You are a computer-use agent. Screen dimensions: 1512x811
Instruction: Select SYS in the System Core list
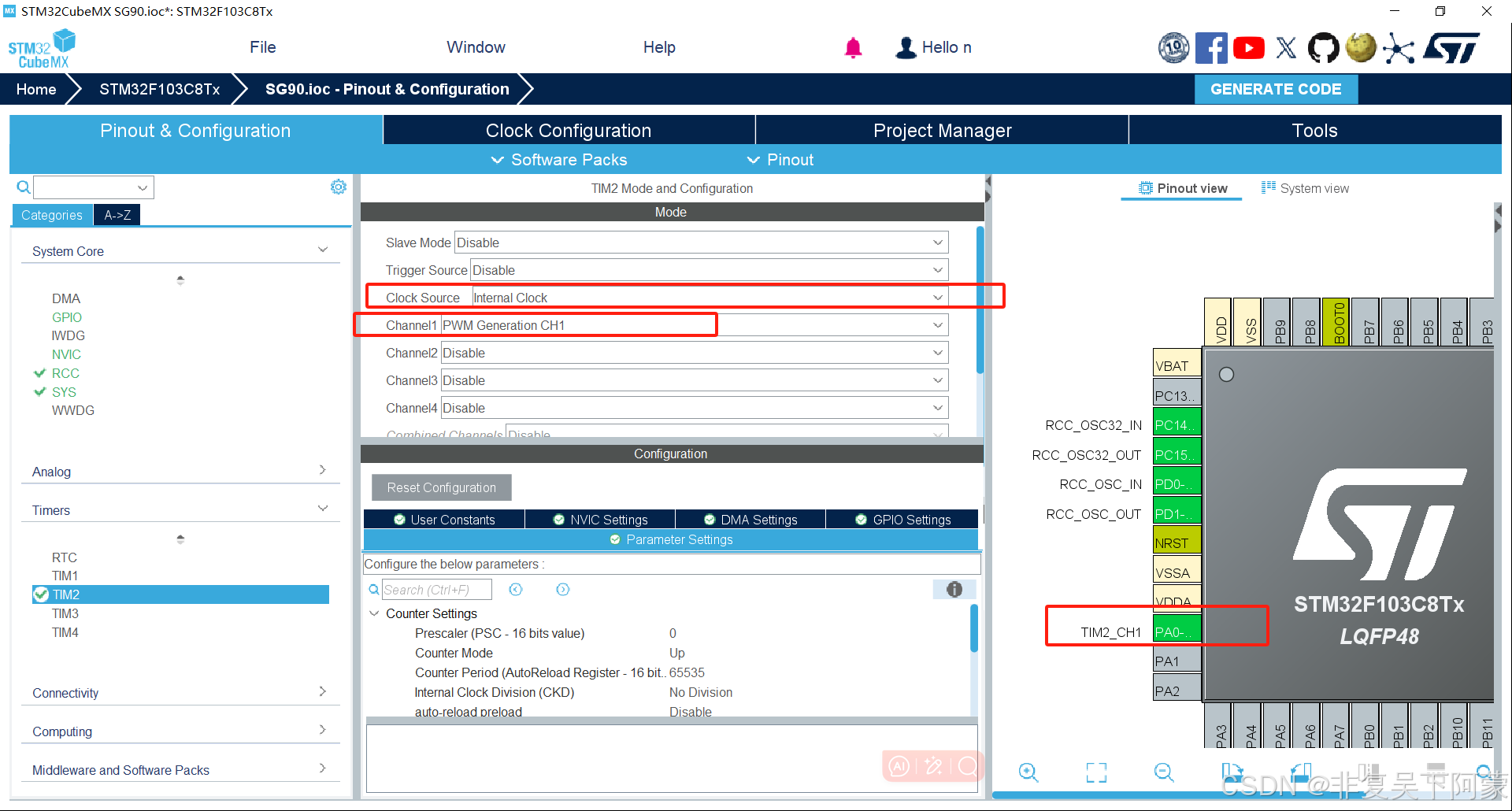[x=64, y=392]
